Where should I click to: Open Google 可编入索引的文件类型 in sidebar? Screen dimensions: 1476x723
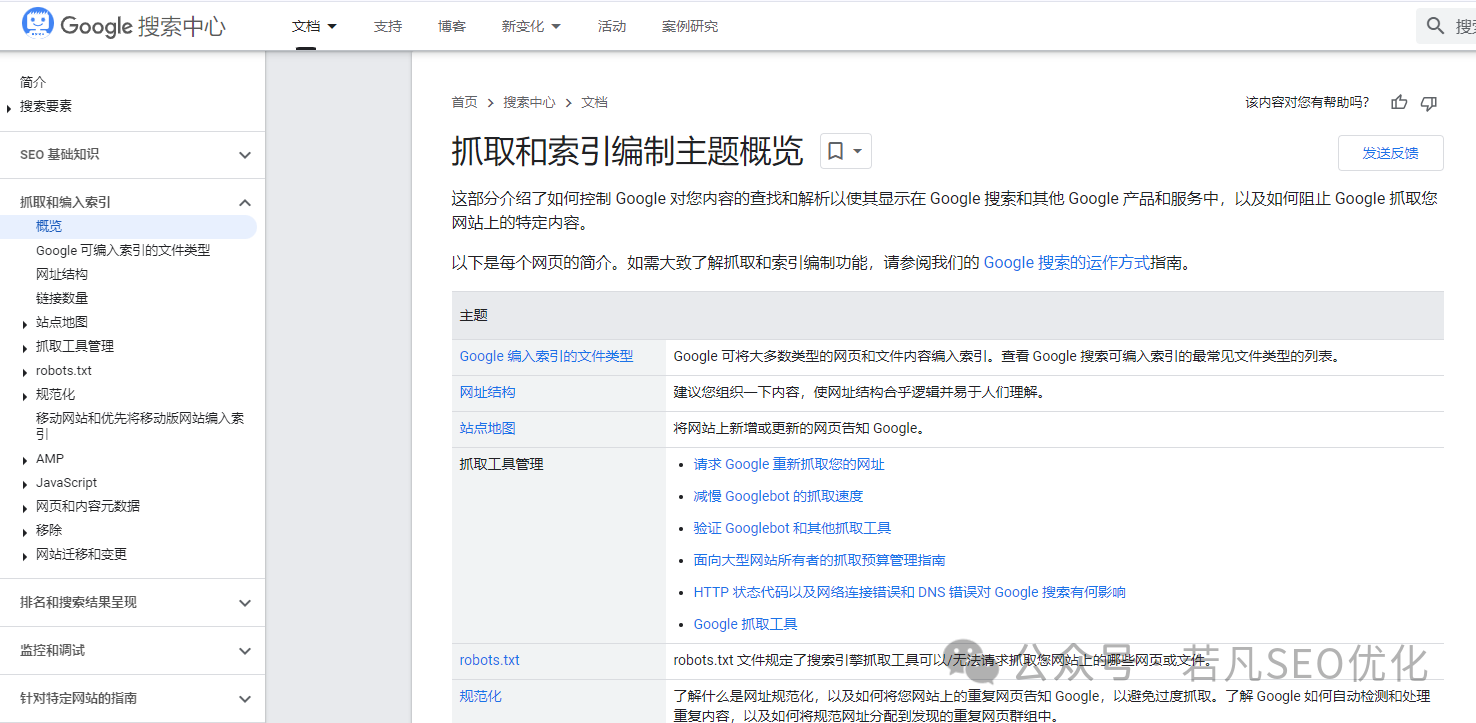(x=123, y=250)
